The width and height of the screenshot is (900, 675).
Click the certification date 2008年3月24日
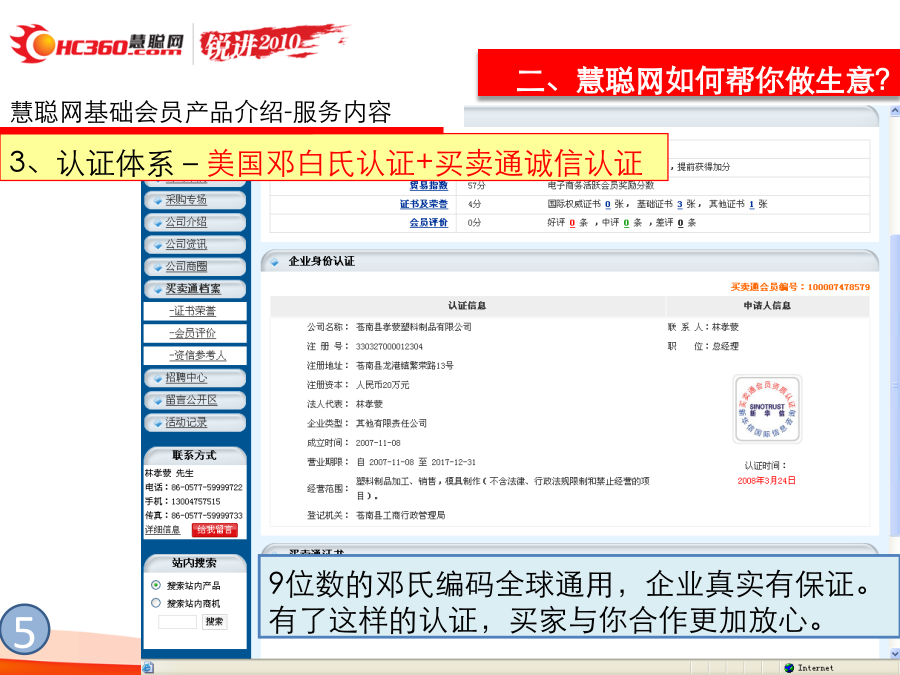[767, 481]
